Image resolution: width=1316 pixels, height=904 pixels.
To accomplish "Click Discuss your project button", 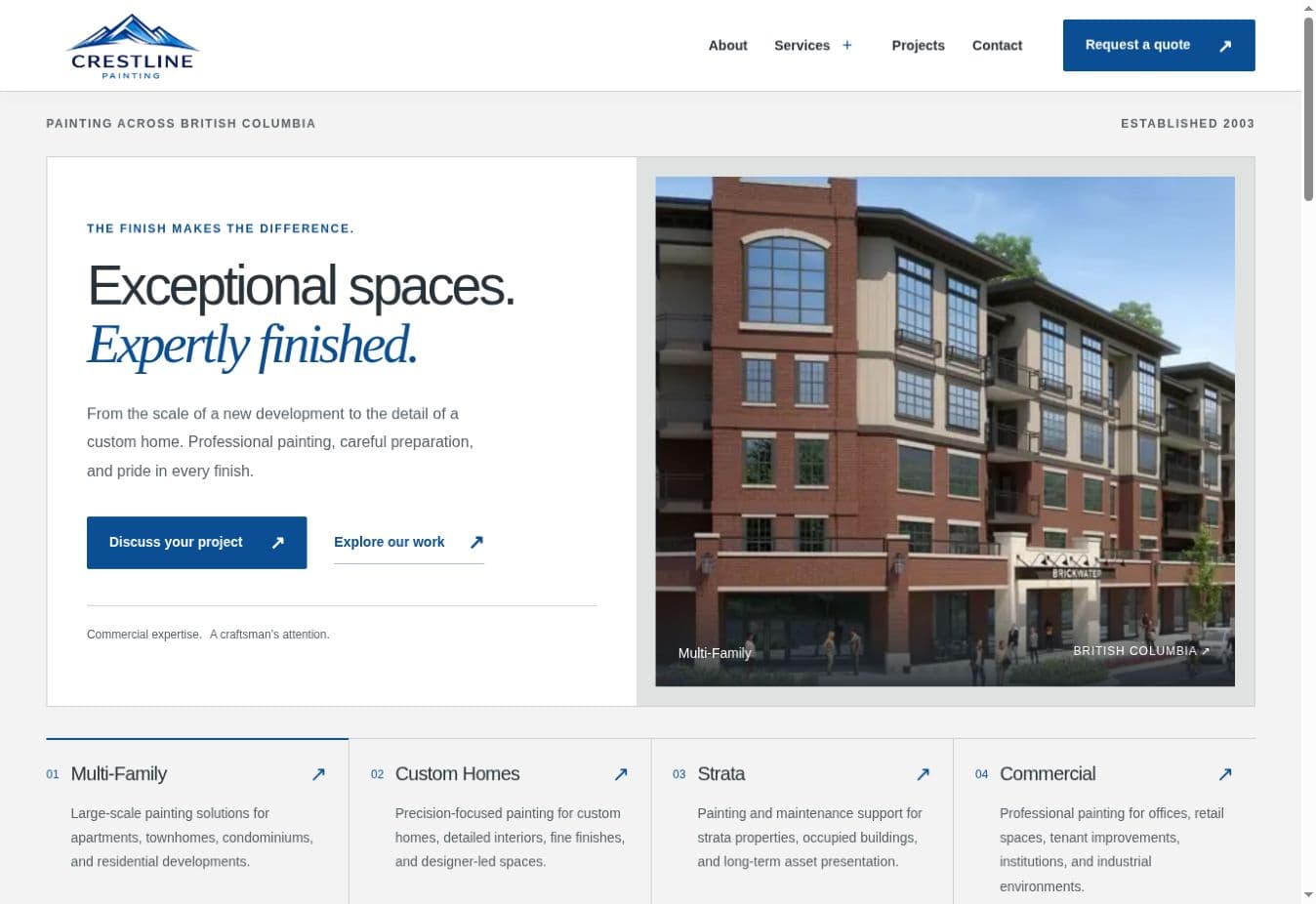I will 196,542.
